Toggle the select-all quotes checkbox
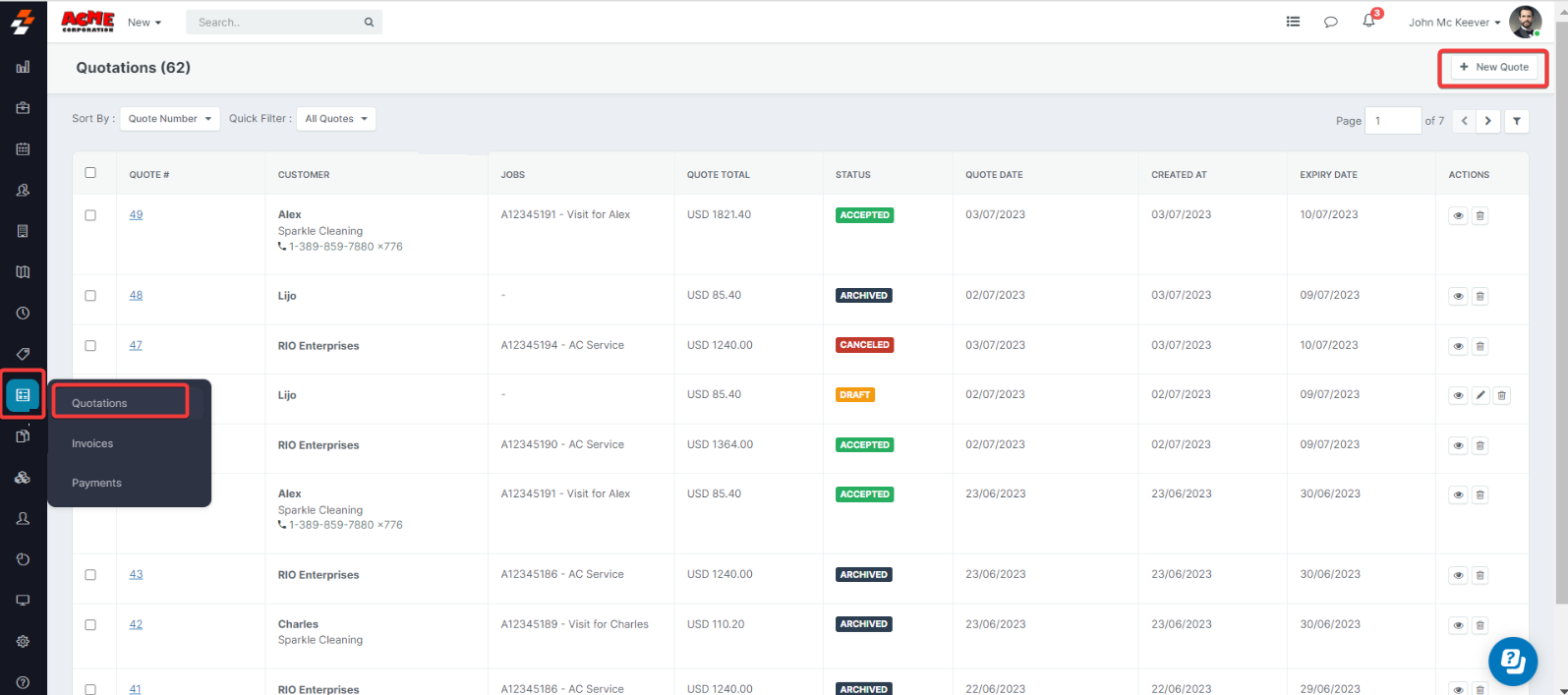Viewport: 1568px width, 695px height. pos(90,173)
